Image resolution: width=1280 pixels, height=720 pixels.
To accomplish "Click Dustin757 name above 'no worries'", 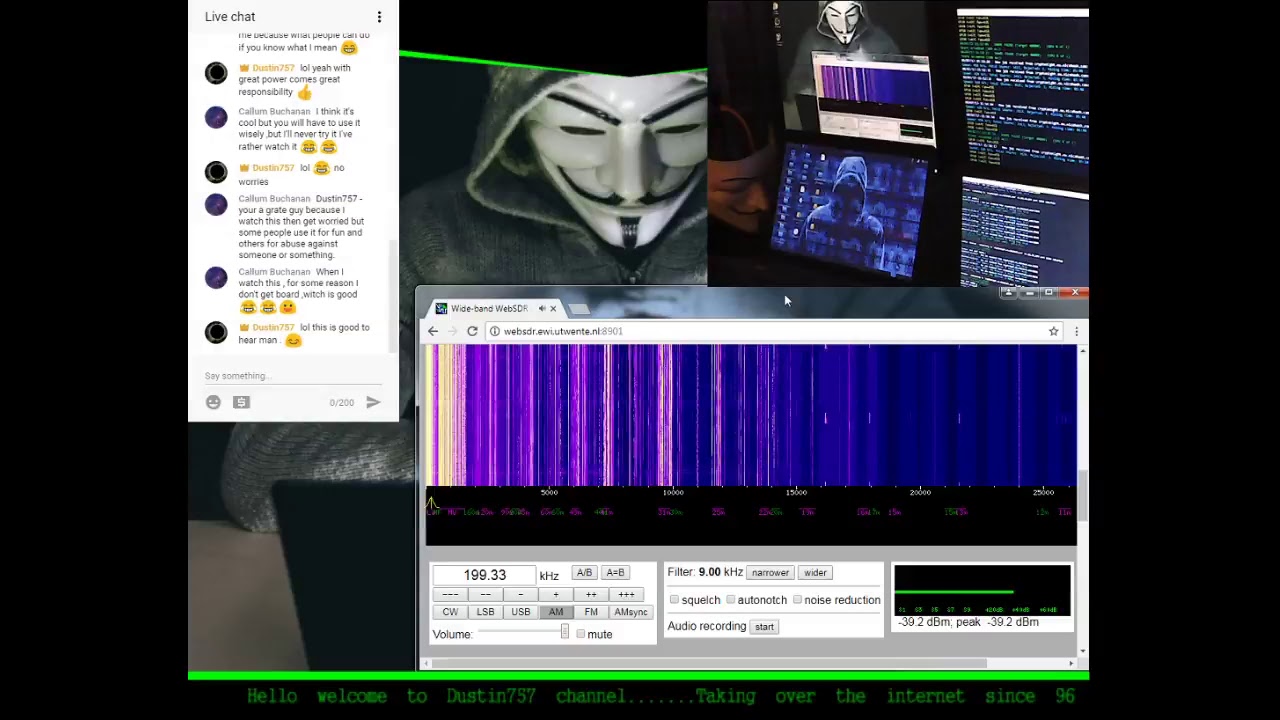I will click(x=273, y=168).
